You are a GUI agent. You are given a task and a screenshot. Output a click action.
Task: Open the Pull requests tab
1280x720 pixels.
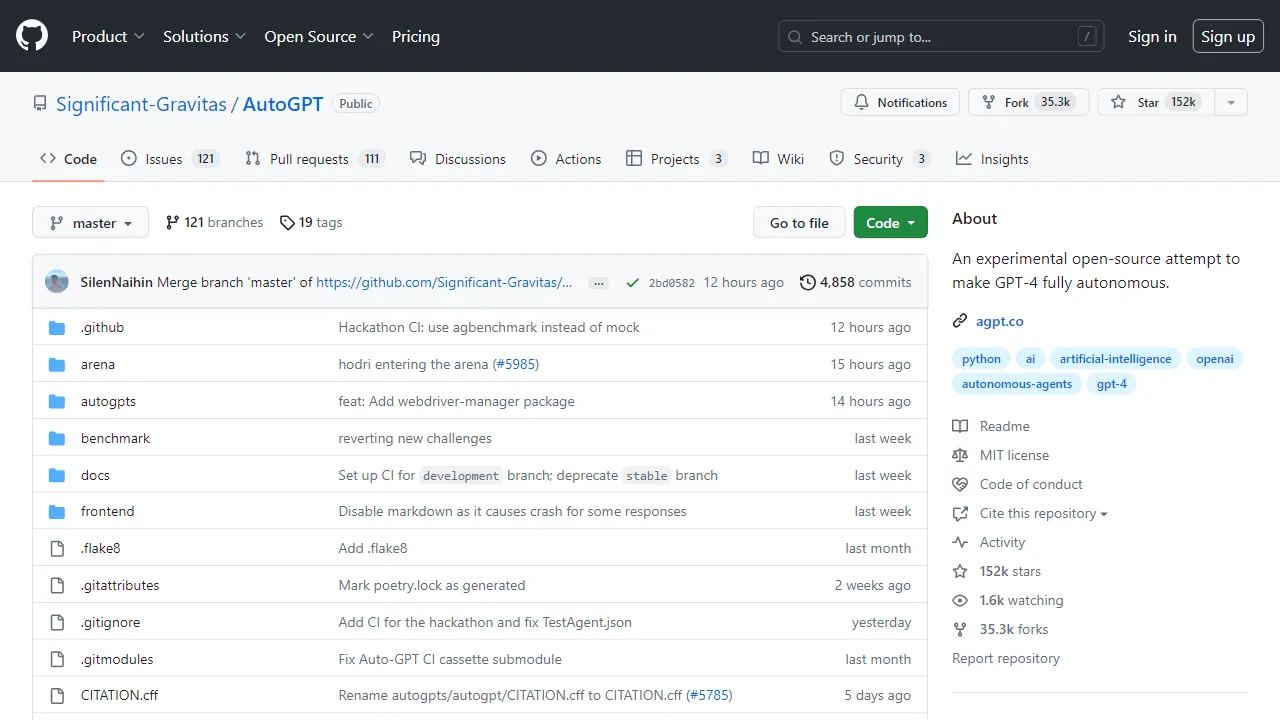[x=315, y=159]
